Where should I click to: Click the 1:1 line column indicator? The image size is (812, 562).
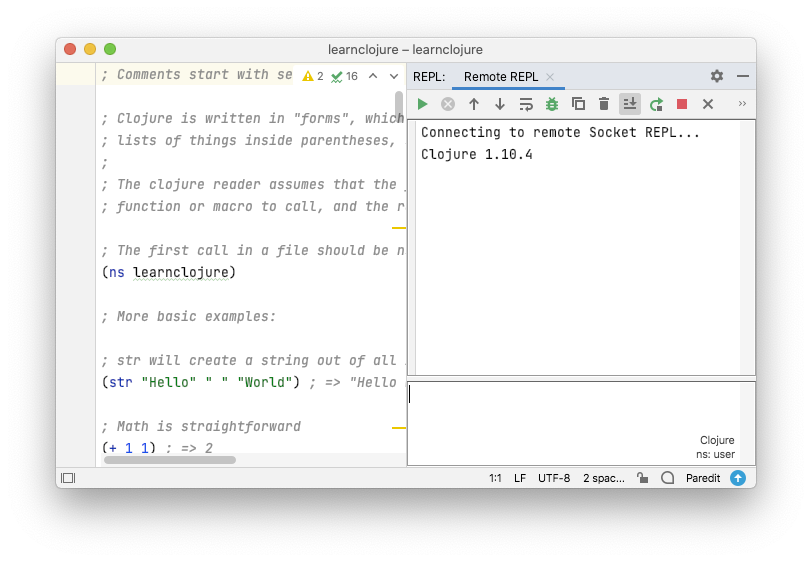tap(495, 478)
